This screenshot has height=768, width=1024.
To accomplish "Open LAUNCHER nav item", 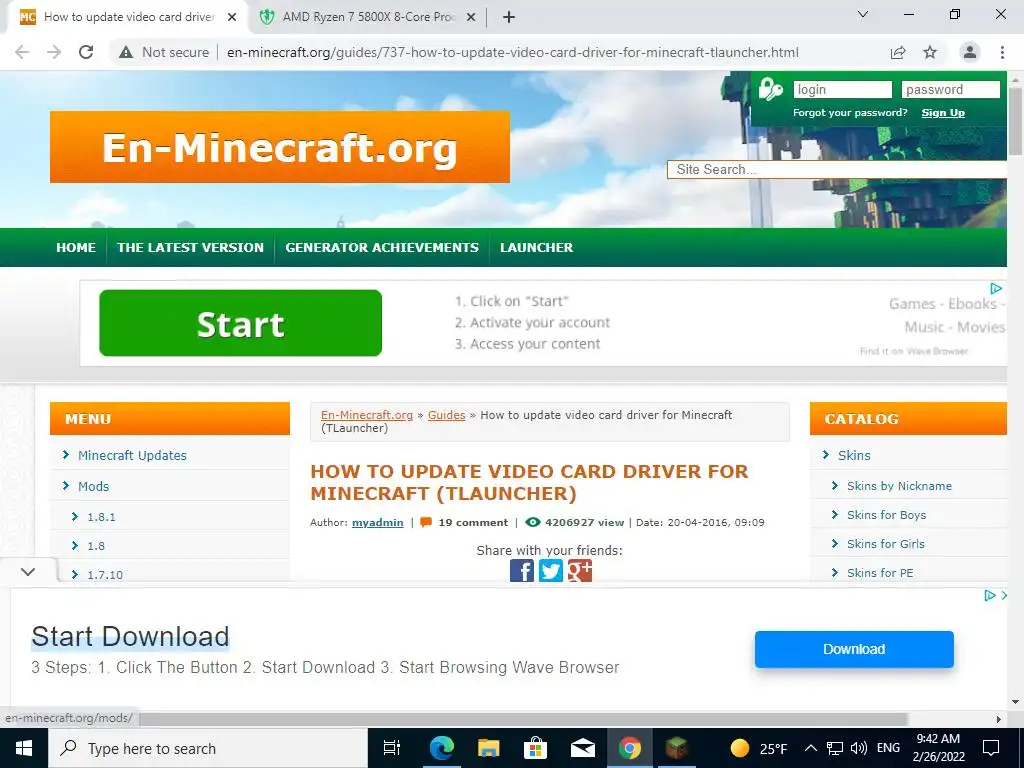I will point(537,248).
